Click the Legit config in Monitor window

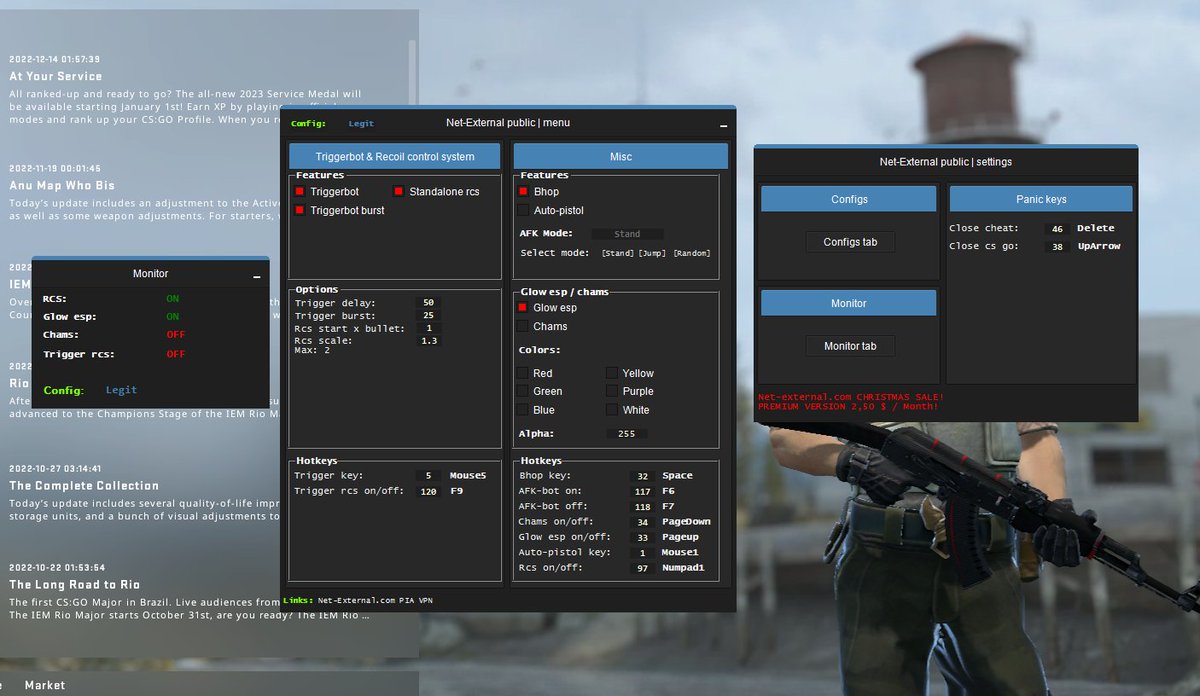[121, 390]
